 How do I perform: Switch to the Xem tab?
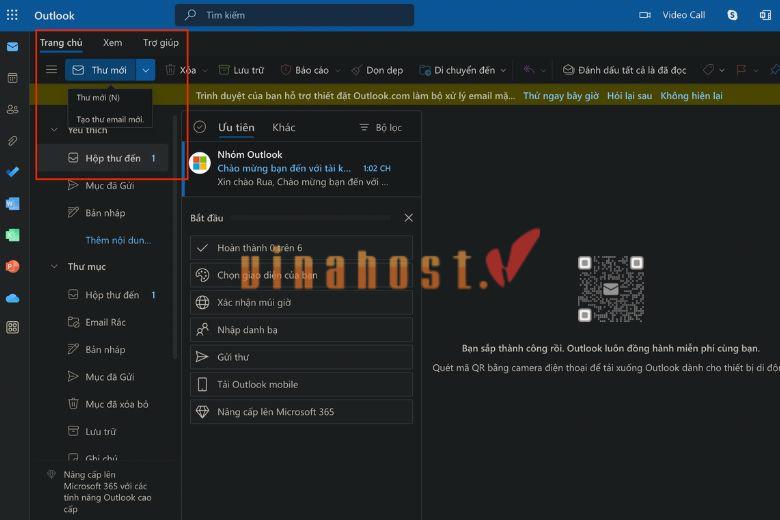point(112,43)
